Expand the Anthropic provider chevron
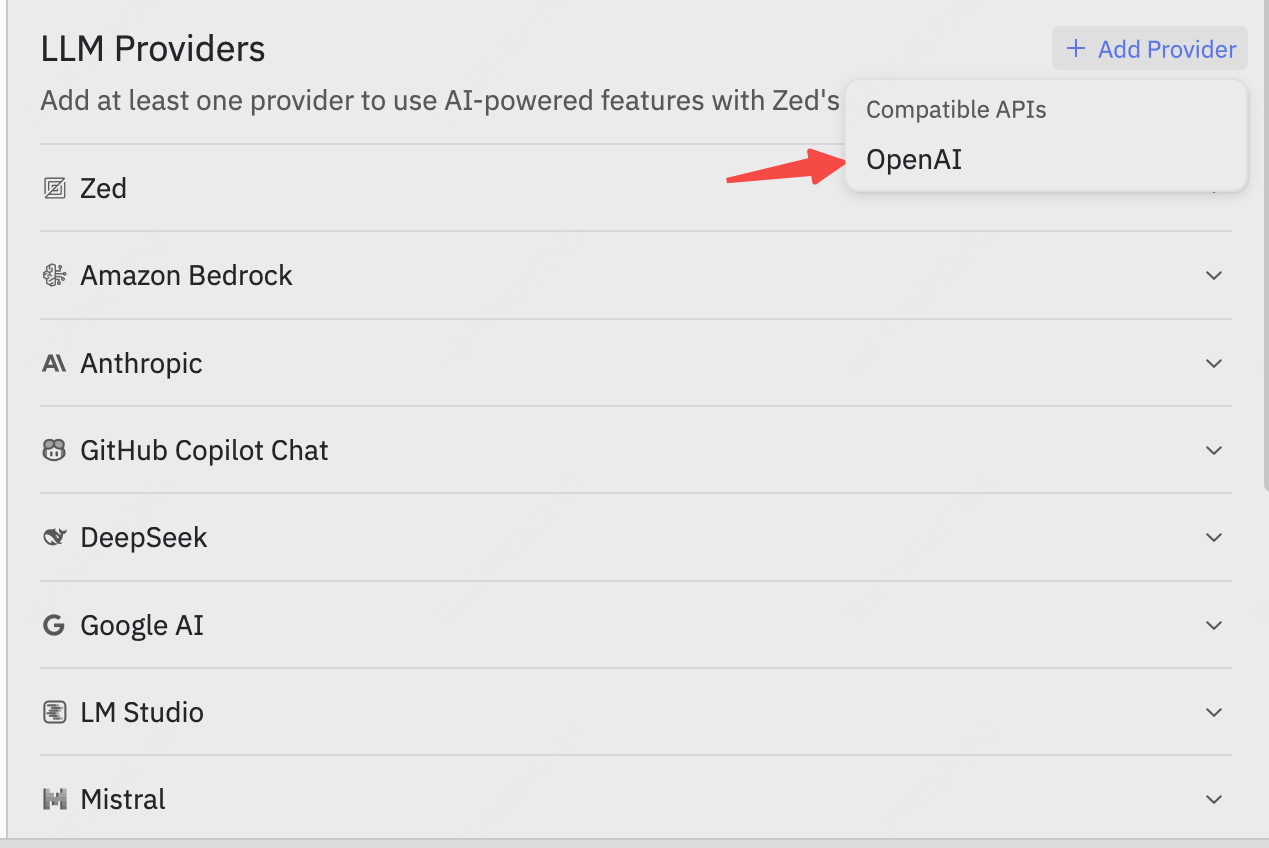Image resolution: width=1269 pixels, height=848 pixels. pyautogui.click(x=1214, y=363)
